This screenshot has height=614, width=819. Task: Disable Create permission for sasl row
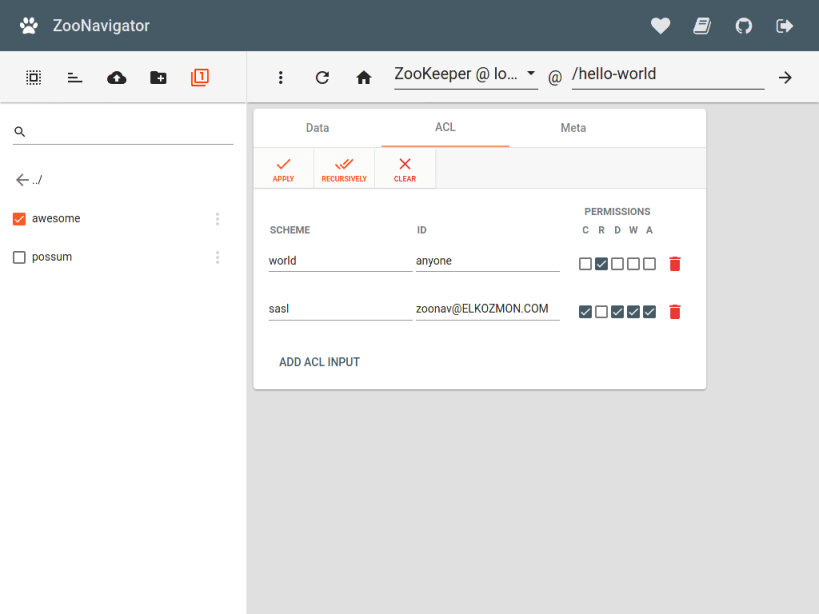(x=585, y=312)
